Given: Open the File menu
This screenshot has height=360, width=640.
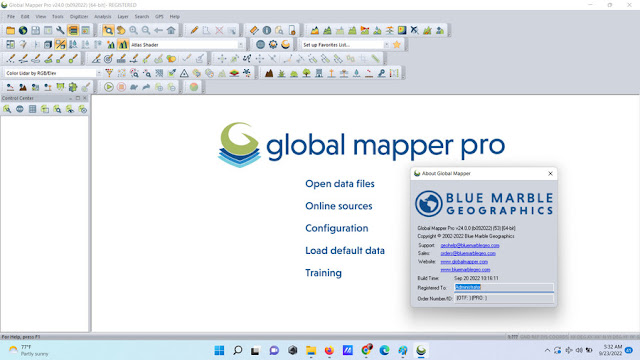Looking at the screenshot, I should click(11, 17).
